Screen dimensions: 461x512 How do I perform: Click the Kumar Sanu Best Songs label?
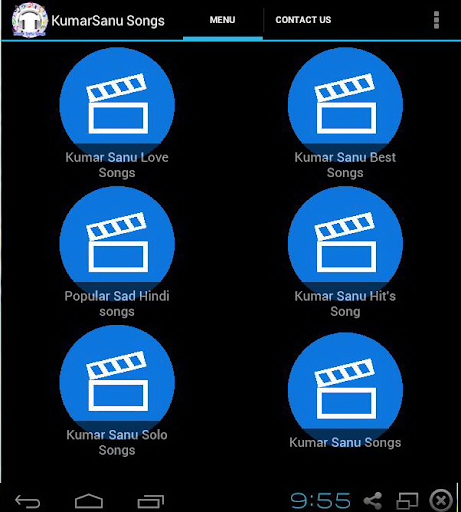point(345,165)
